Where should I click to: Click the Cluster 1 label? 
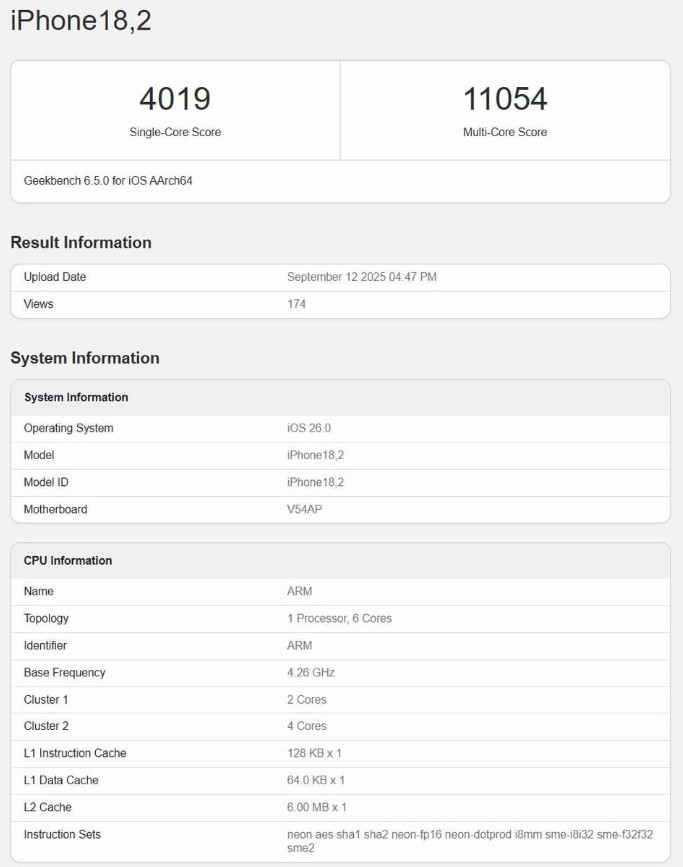(x=46, y=699)
